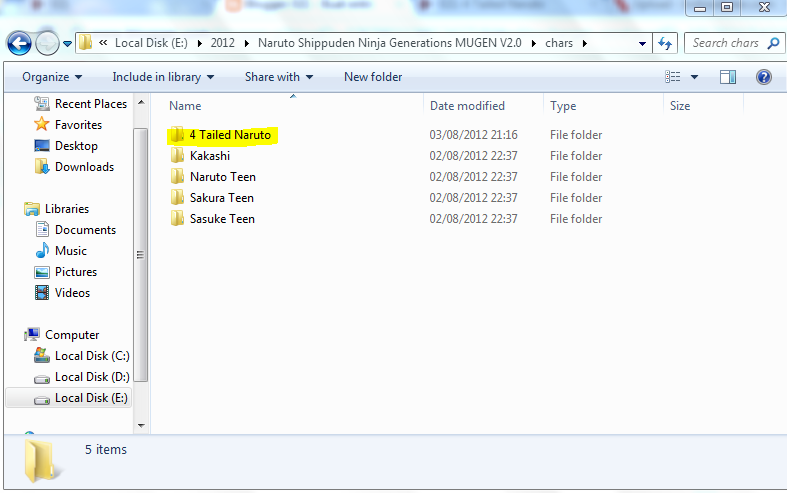
Task: Click the Local Disk (D:) drive icon
Action: pyautogui.click(x=42, y=378)
